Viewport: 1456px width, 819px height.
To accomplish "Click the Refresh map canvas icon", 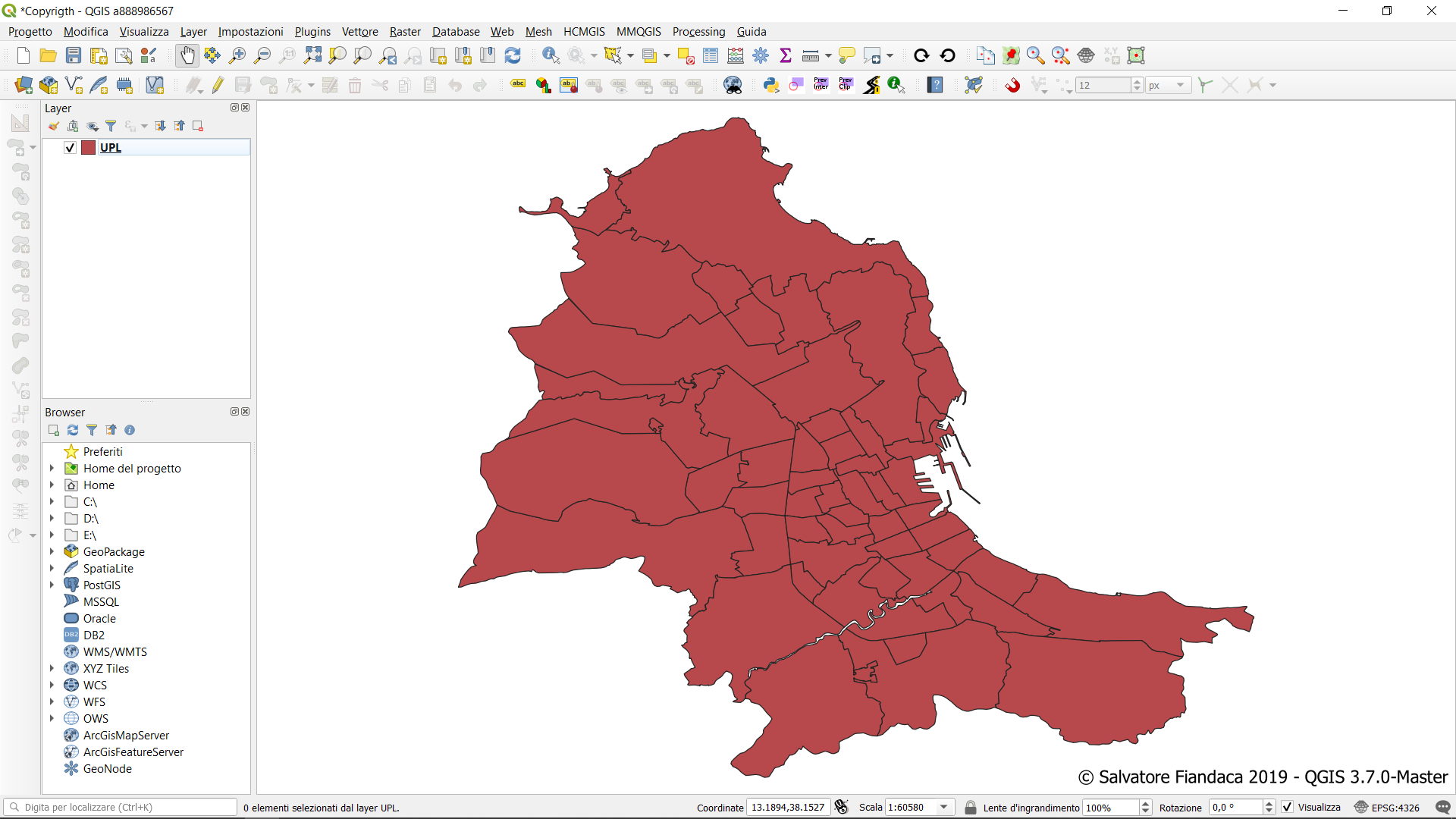I will coord(513,55).
